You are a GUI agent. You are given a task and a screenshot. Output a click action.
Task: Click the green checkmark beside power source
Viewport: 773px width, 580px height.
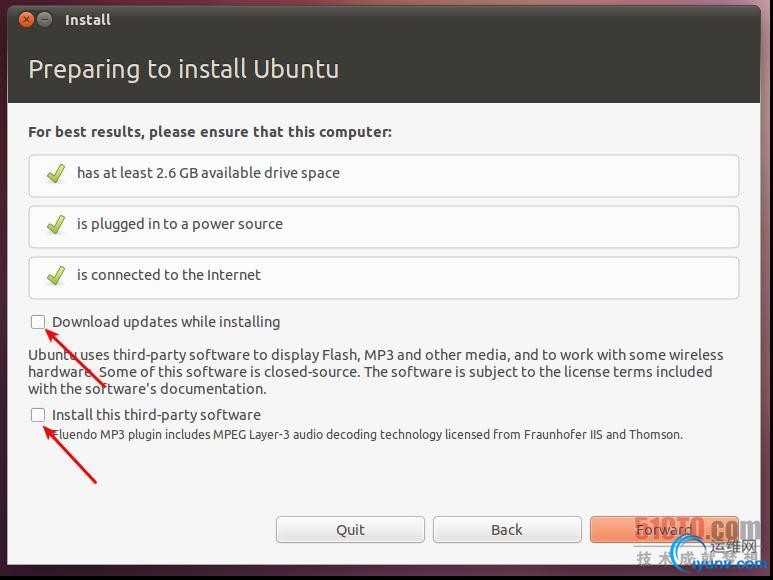point(56,225)
